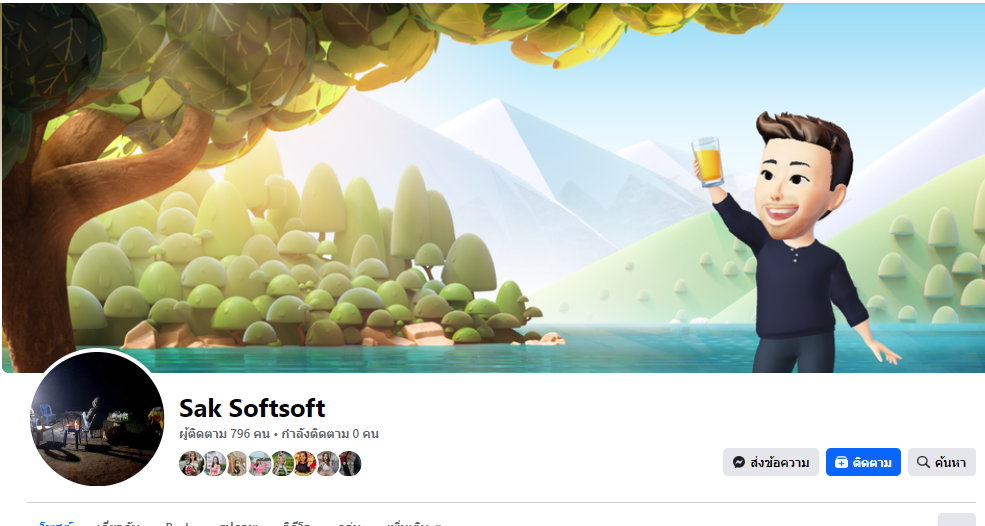The height and width of the screenshot is (526, 985).
Task: Click the follow icon beside ติดตาม
Action: [x=841, y=462]
